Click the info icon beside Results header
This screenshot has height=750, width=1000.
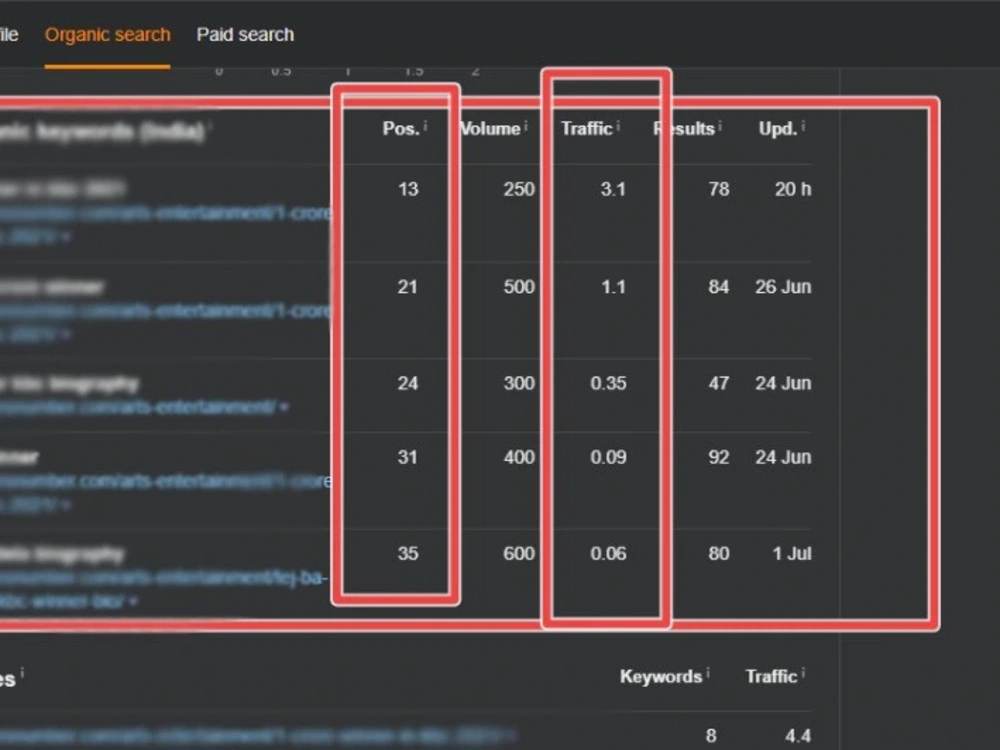click(x=720, y=126)
